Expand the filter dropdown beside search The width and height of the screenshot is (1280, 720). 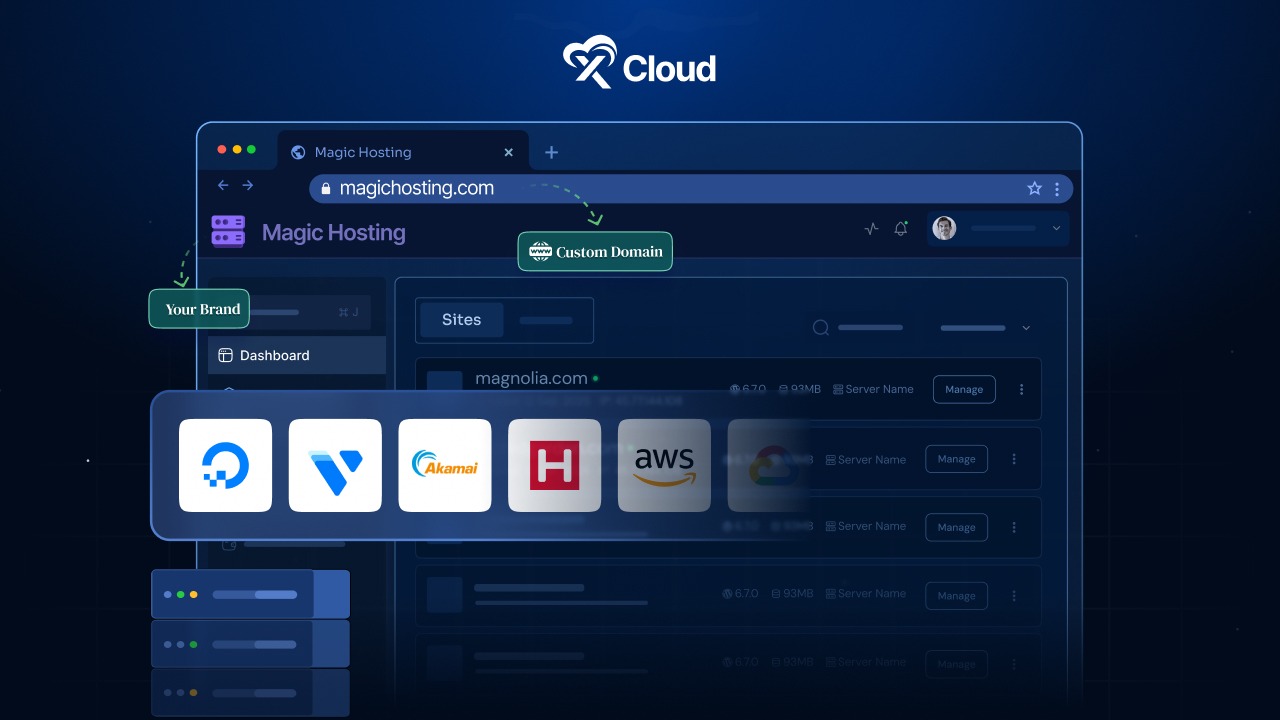[985, 327]
